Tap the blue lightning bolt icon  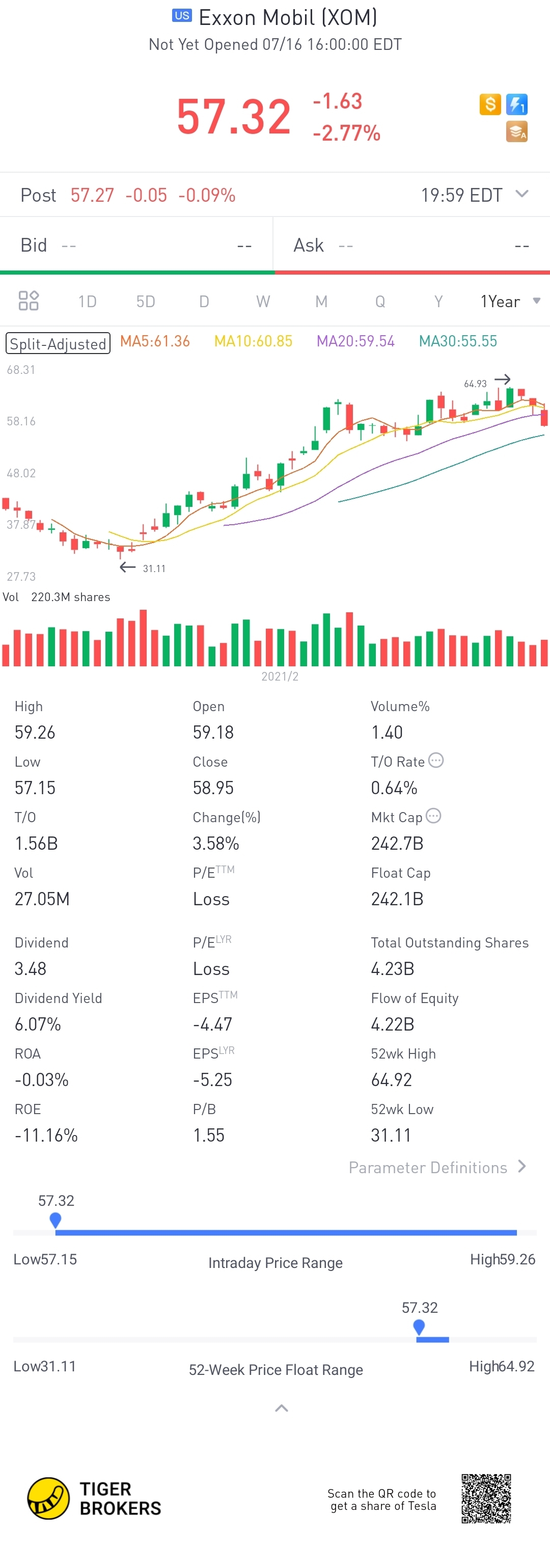coord(516,104)
